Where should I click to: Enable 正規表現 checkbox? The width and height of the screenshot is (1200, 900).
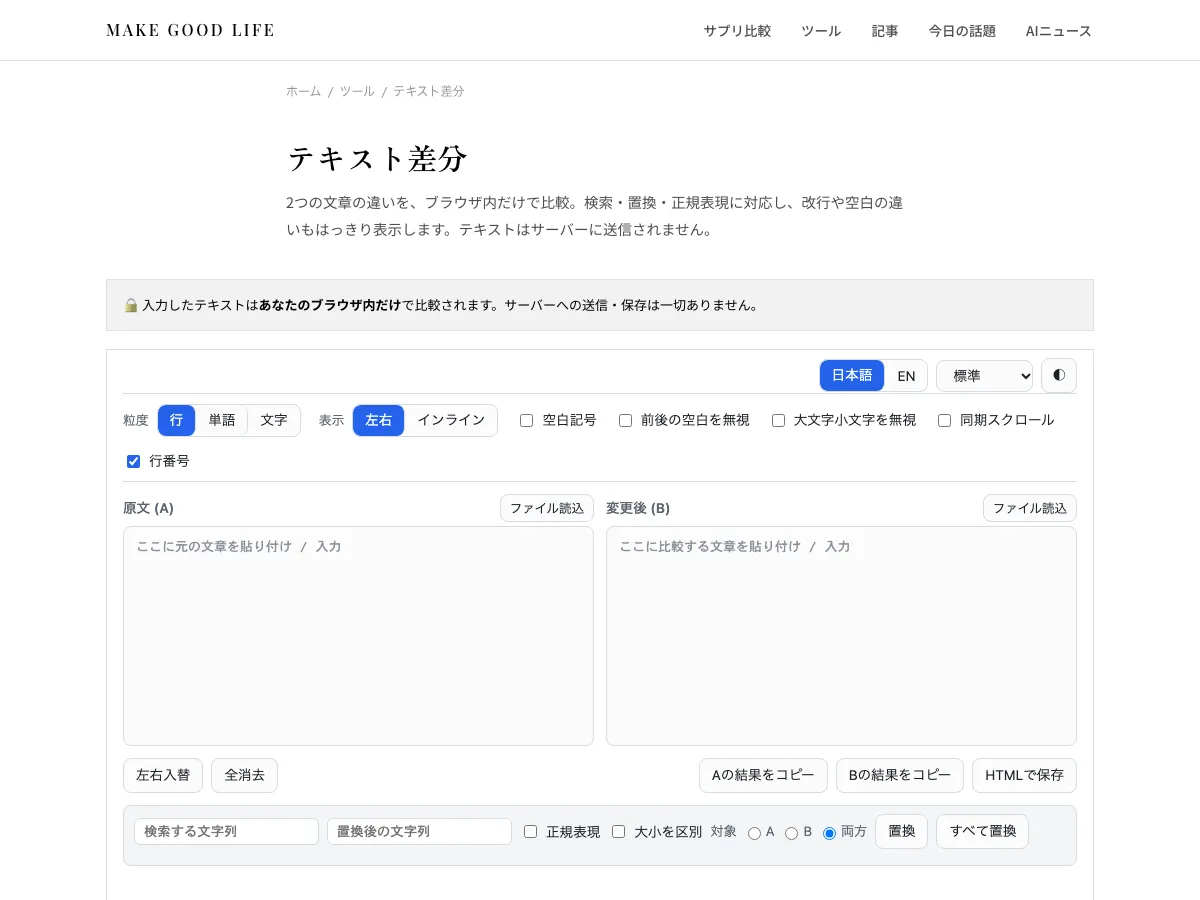530,831
